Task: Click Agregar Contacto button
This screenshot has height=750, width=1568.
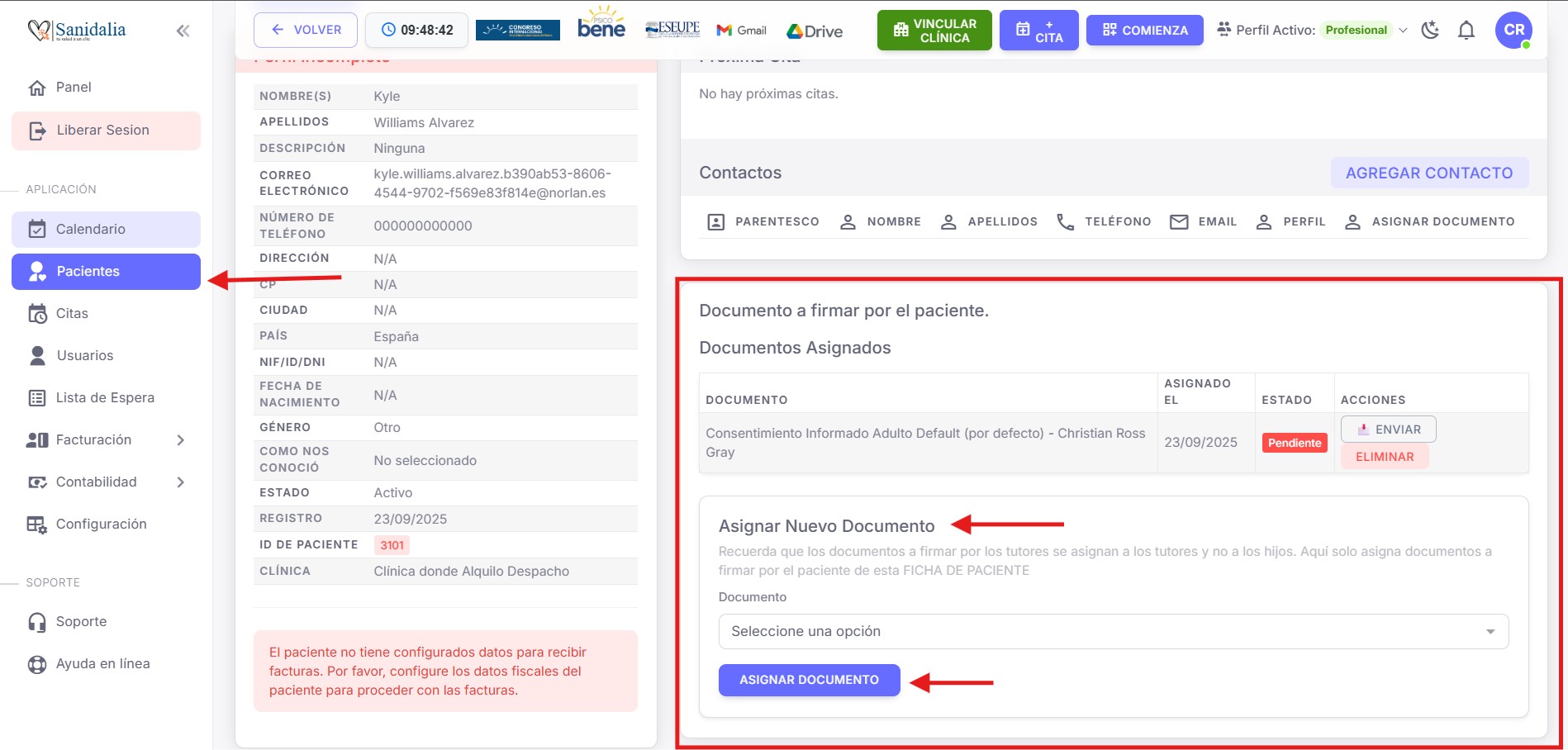Action: pos(1428,173)
